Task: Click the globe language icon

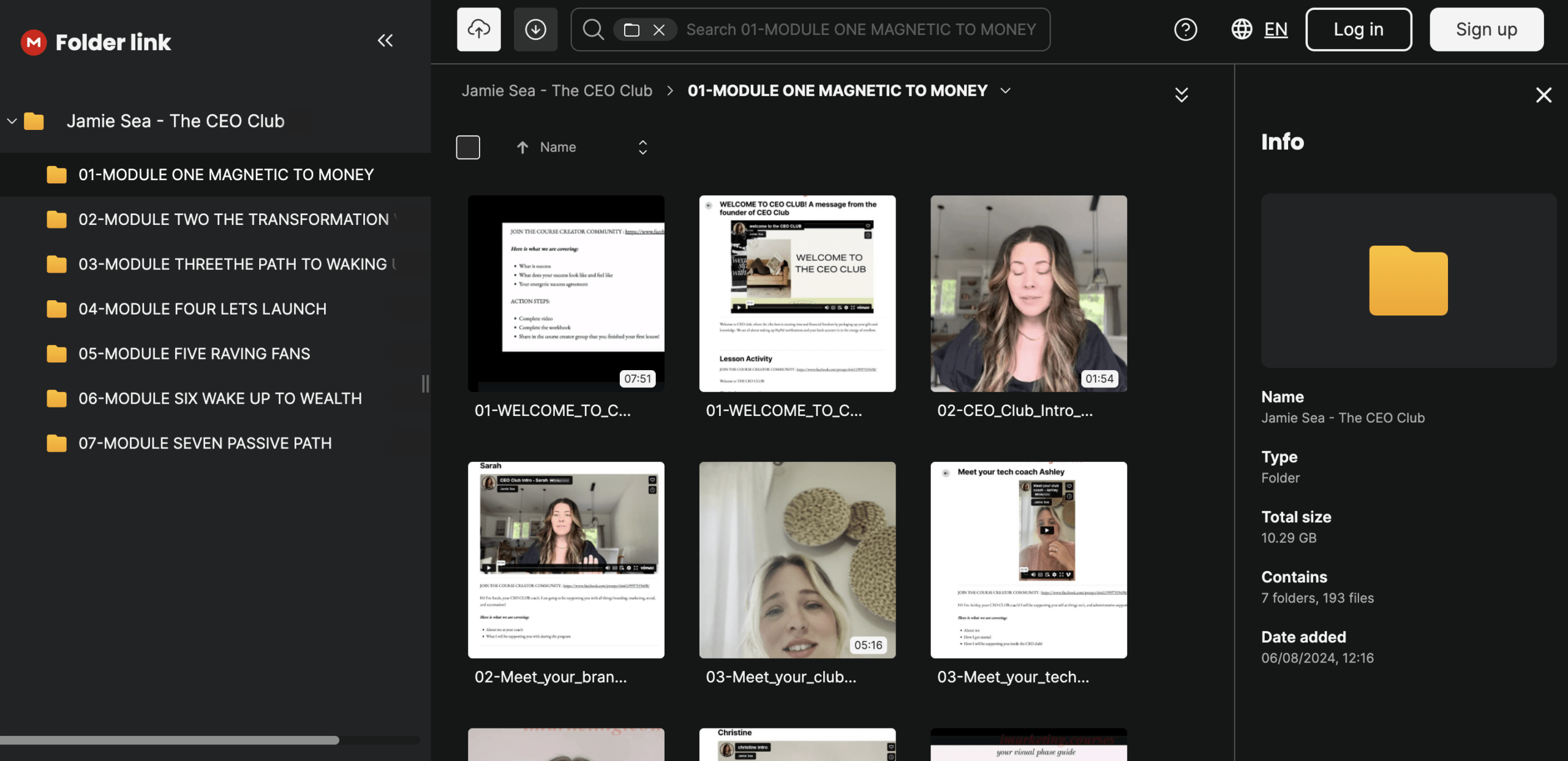Action: coord(1242,29)
